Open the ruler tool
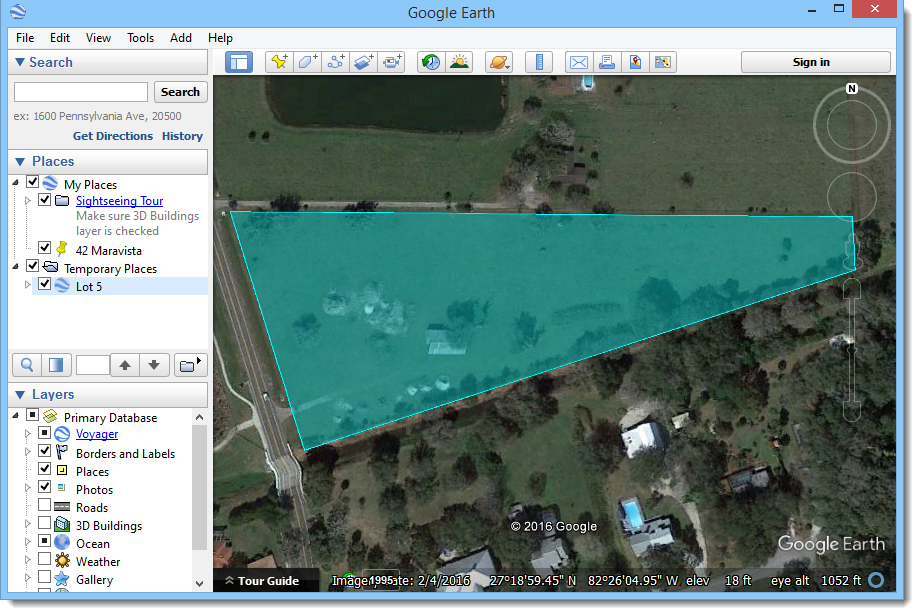The image size is (919, 615). [x=539, y=62]
